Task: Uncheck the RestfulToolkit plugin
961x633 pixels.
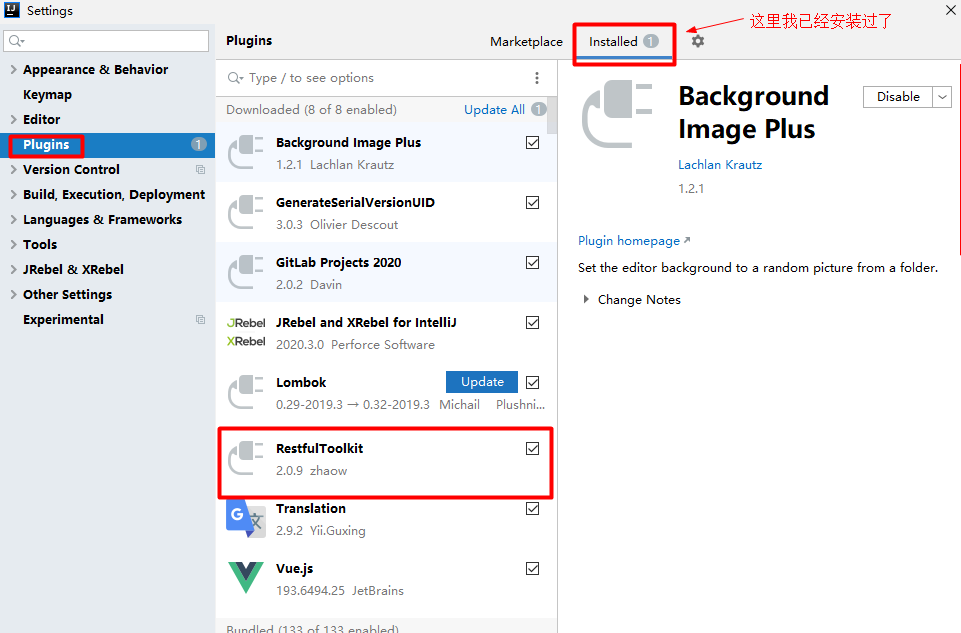Action: click(x=533, y=449)
